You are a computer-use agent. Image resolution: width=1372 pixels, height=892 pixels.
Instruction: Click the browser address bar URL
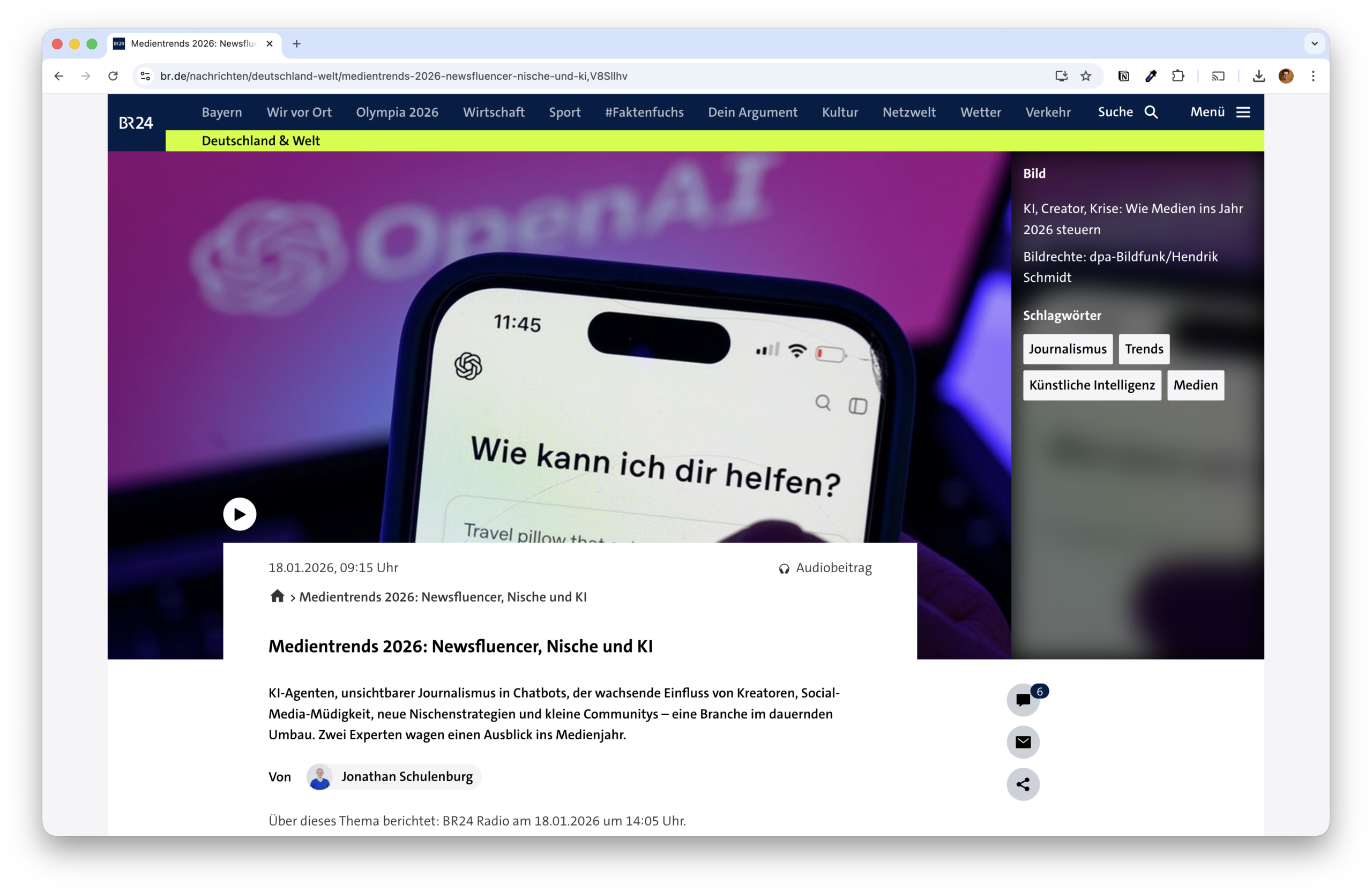pyautogui.click(x=394, y=76)
